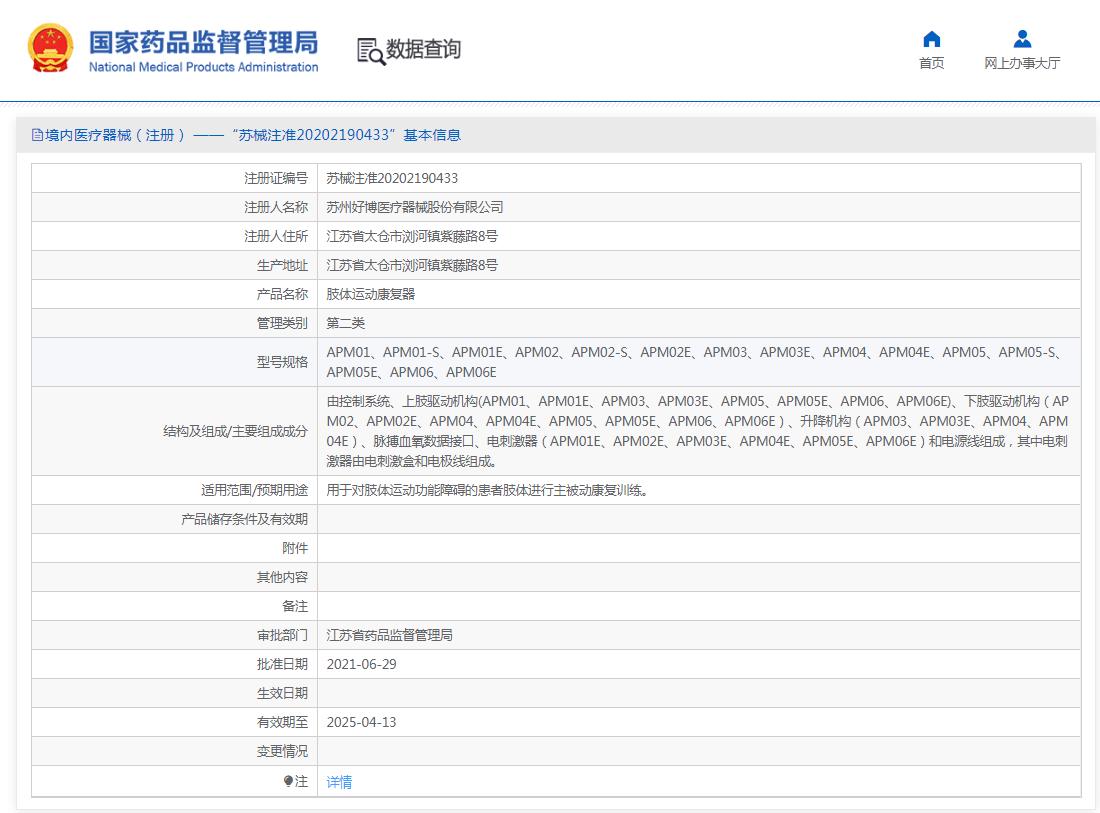The width and height of the screenshot is (1100, 813).
Task: Select the 适用范围/预期用途 description value
Action: tap(487, 490)
